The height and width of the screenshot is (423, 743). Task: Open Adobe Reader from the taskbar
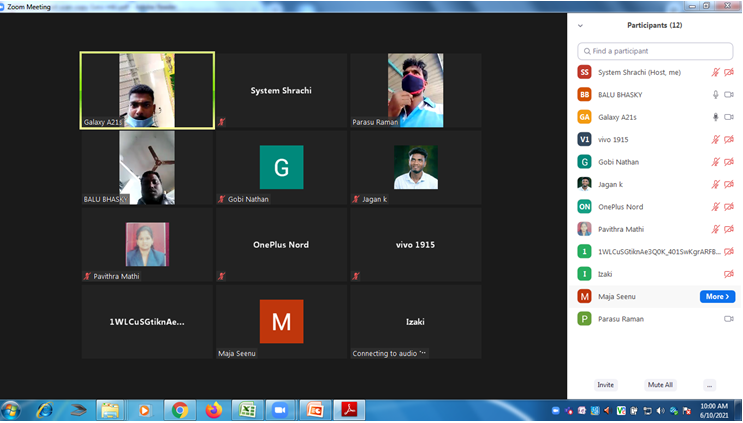click(349, 410)
